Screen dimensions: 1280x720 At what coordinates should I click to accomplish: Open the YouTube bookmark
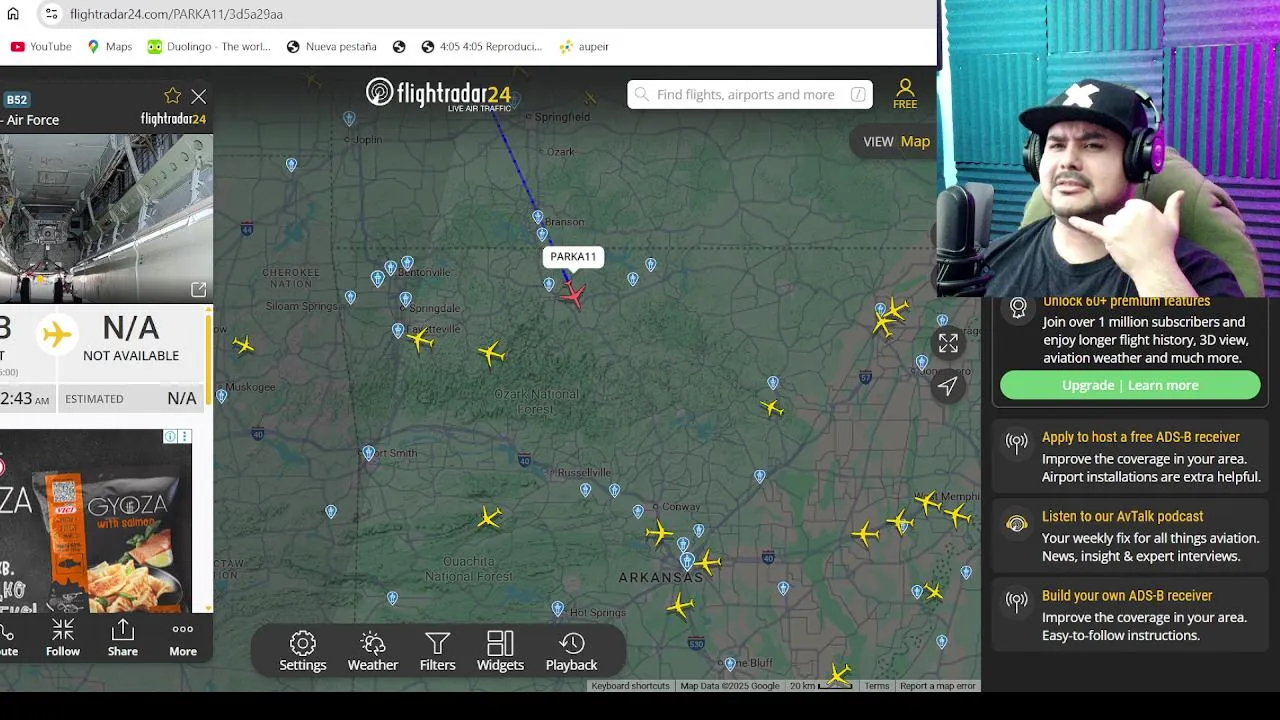click(41, 46)
